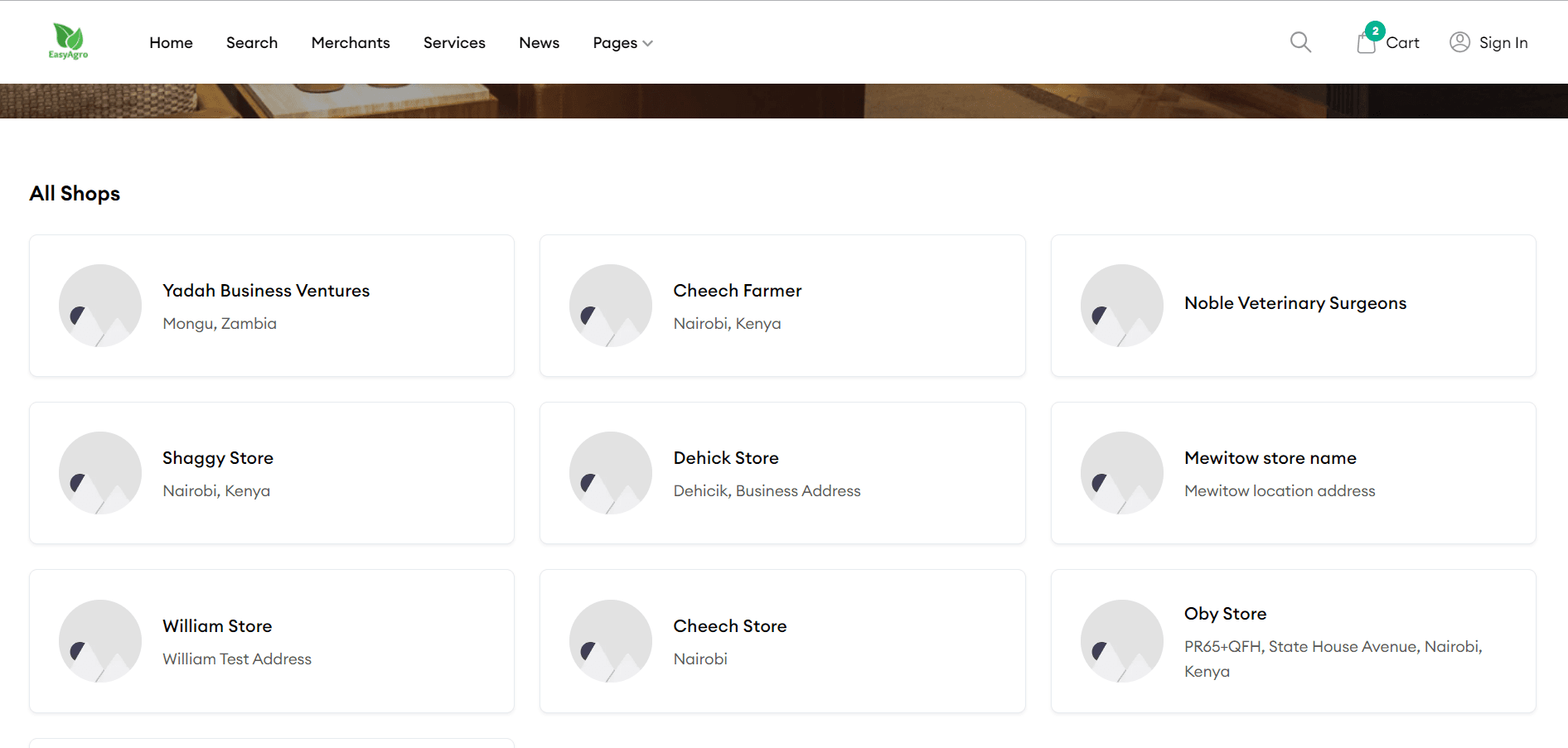The width and height of the screenshot is (1568, 748).
Task: Click the EasyAgro leaf logo
Action: tap(68, 41)
